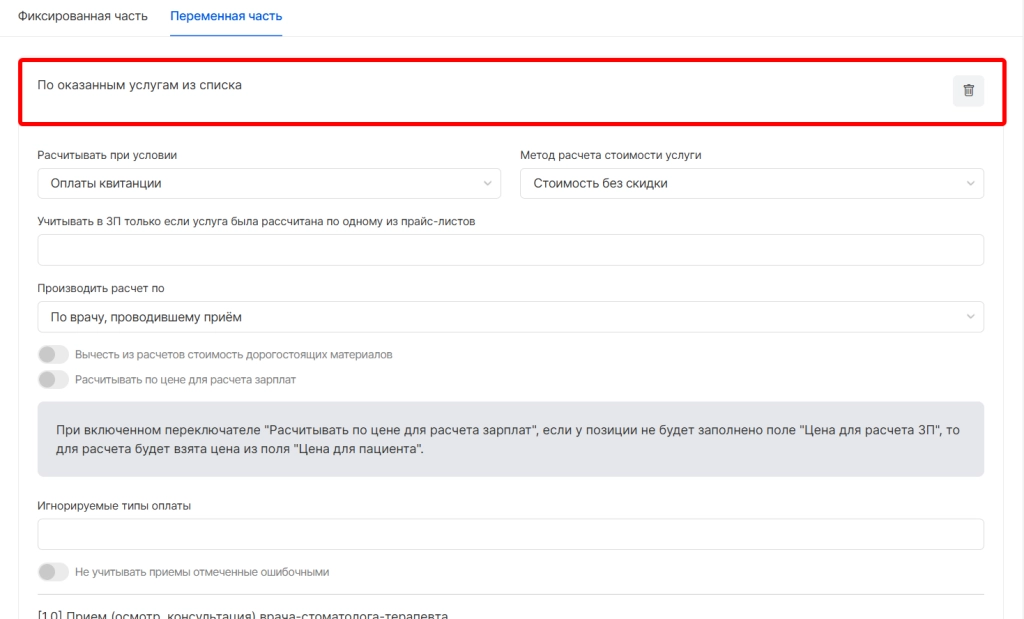
Task: Click the price-list filter input field
Action: pos(510,250)
